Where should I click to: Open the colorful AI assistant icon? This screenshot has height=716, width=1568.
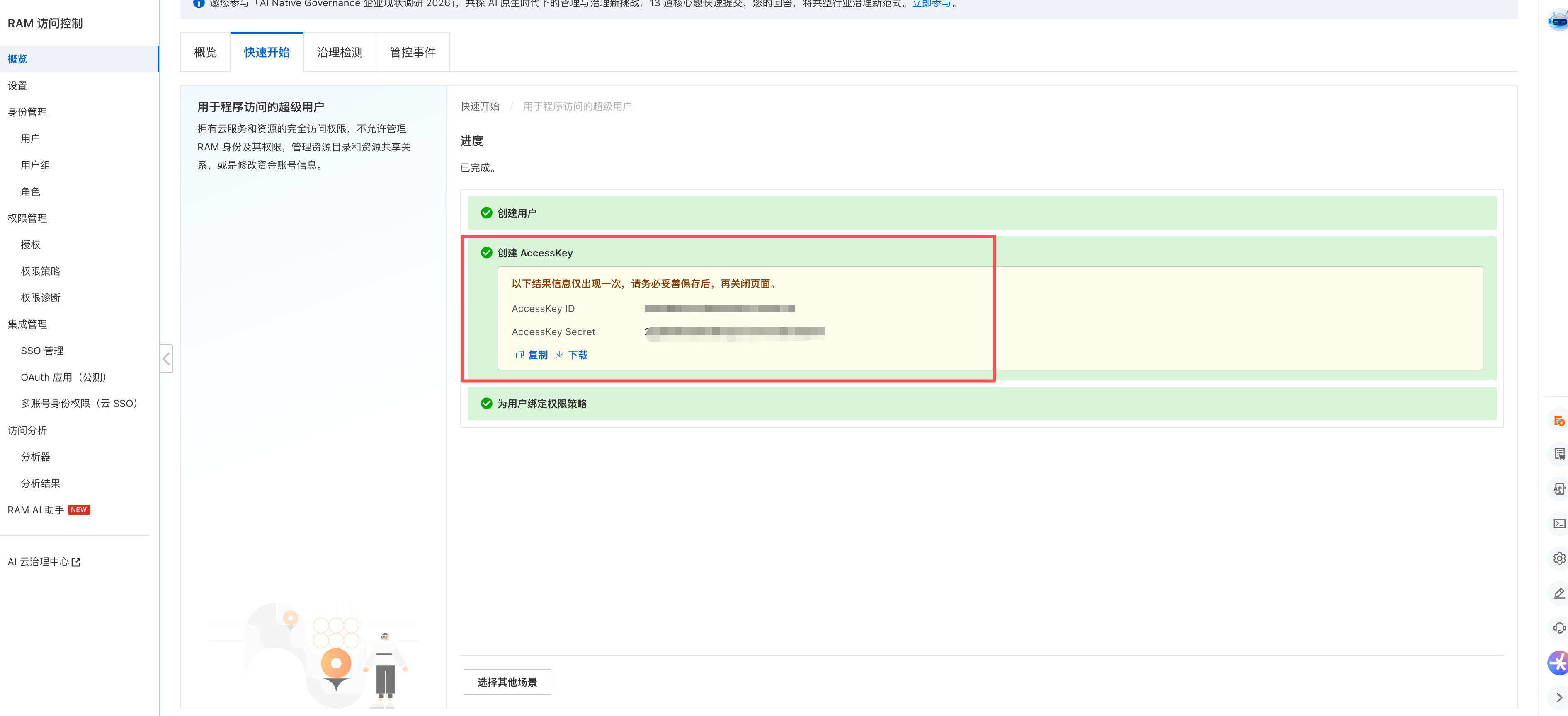1558,663
